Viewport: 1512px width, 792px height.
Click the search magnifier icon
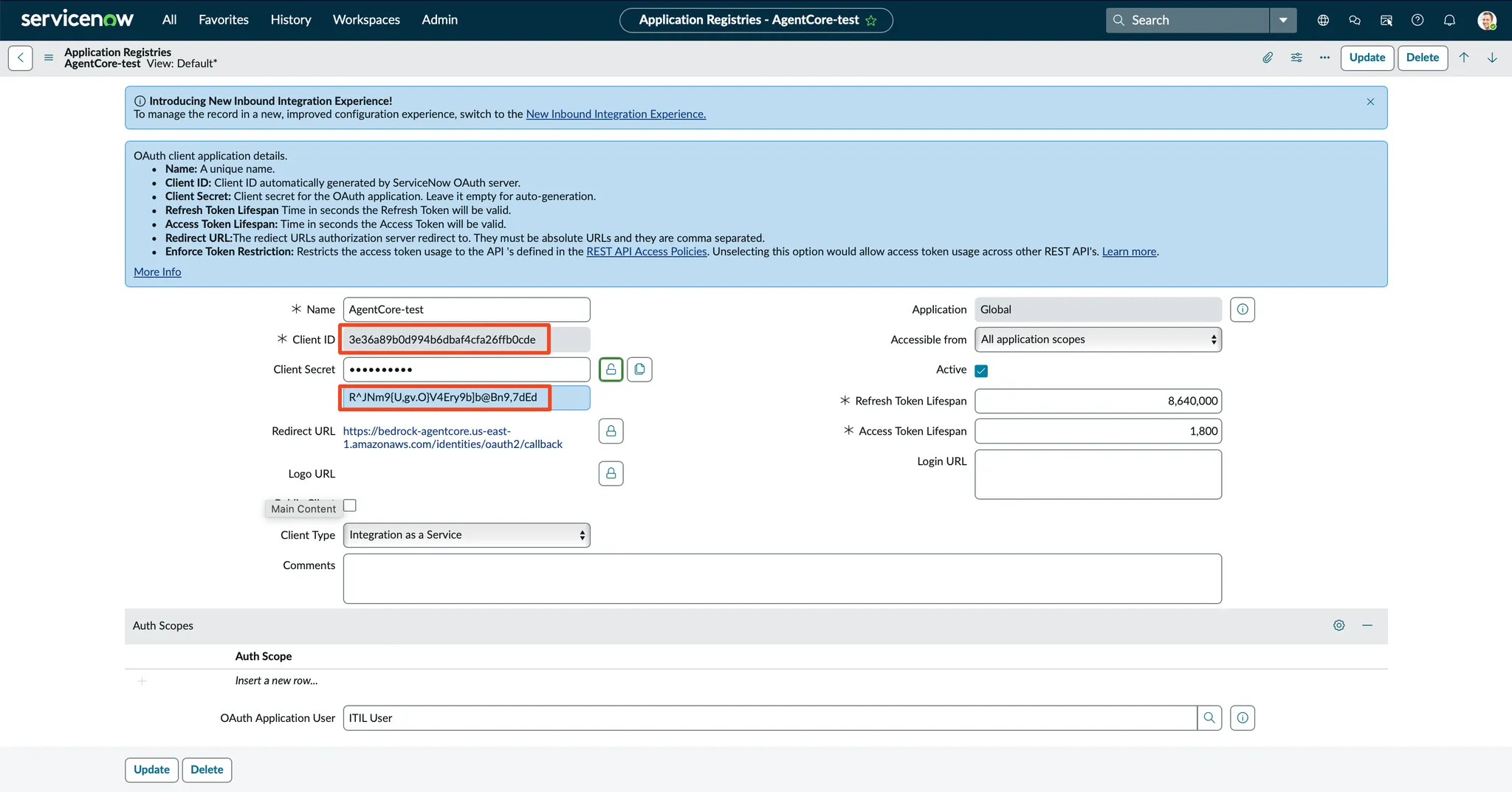tap(1118, 21)
